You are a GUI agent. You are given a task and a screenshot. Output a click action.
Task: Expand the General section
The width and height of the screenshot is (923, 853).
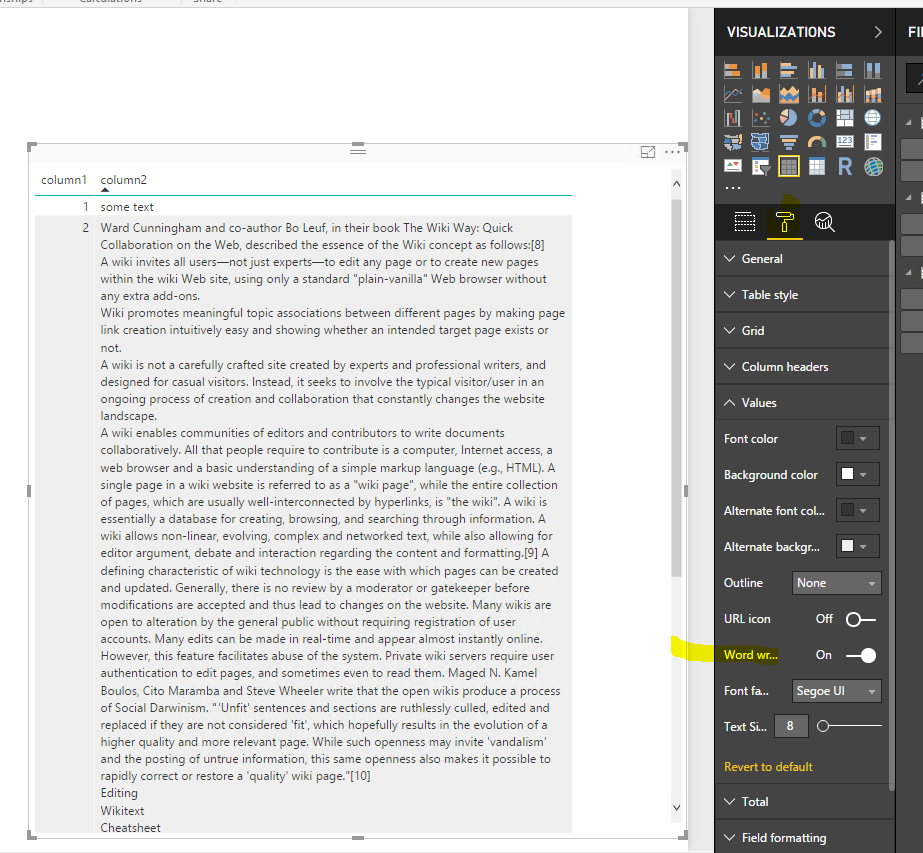(x=804, y=258)
